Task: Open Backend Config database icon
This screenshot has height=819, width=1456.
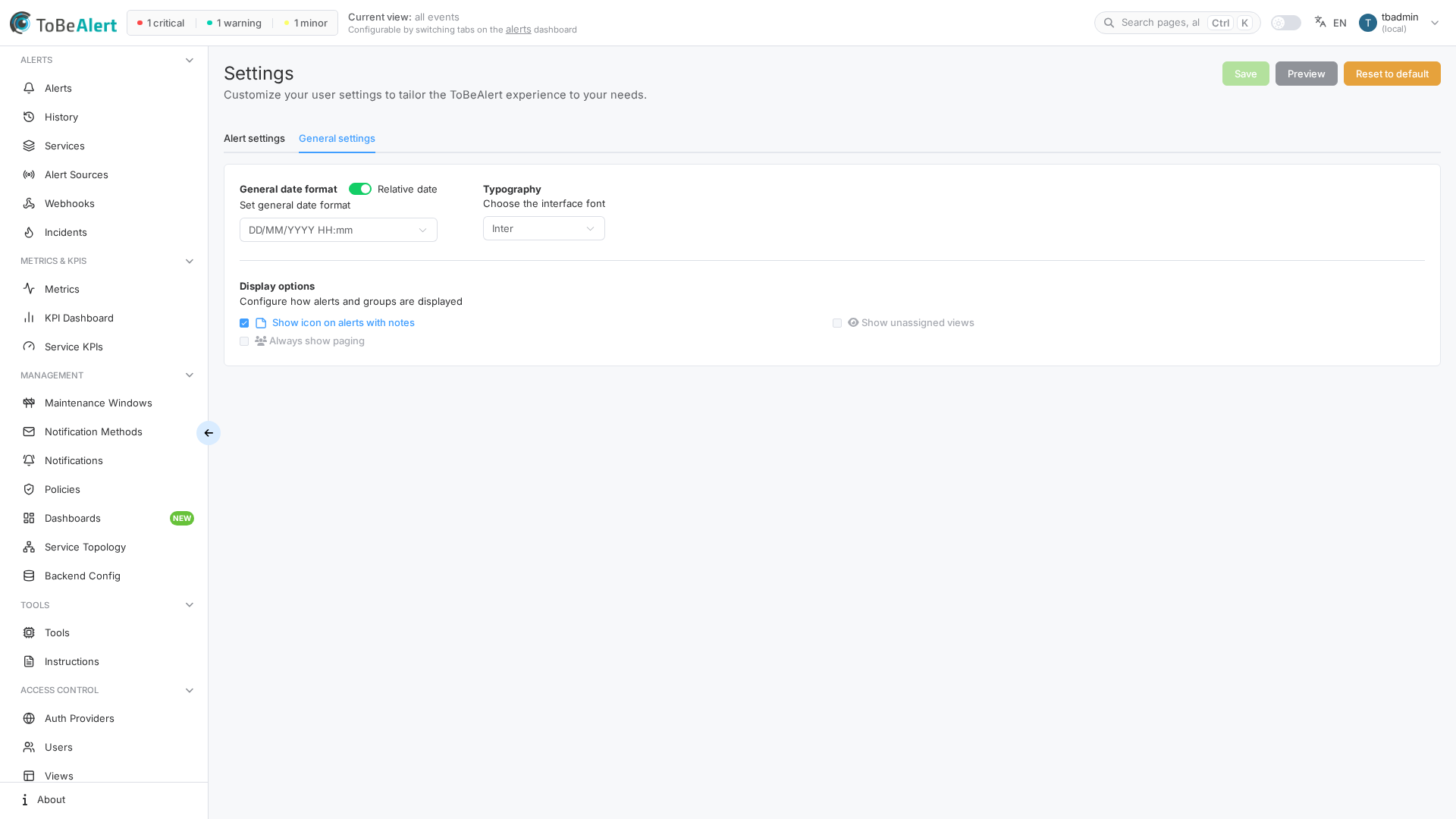Action: click(29, 576)
